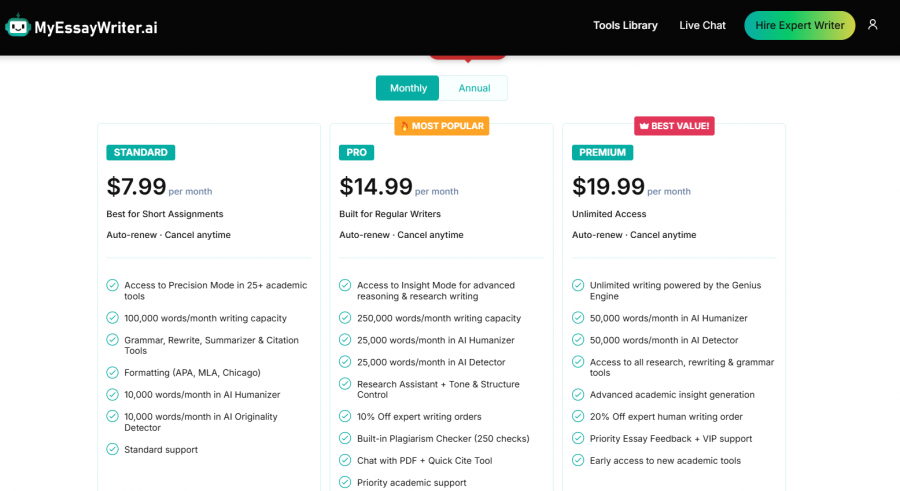The image size is (900, 491).
Task: Click checkmark beside 20% Off expert human writing
Action: [x=578, y=416]
